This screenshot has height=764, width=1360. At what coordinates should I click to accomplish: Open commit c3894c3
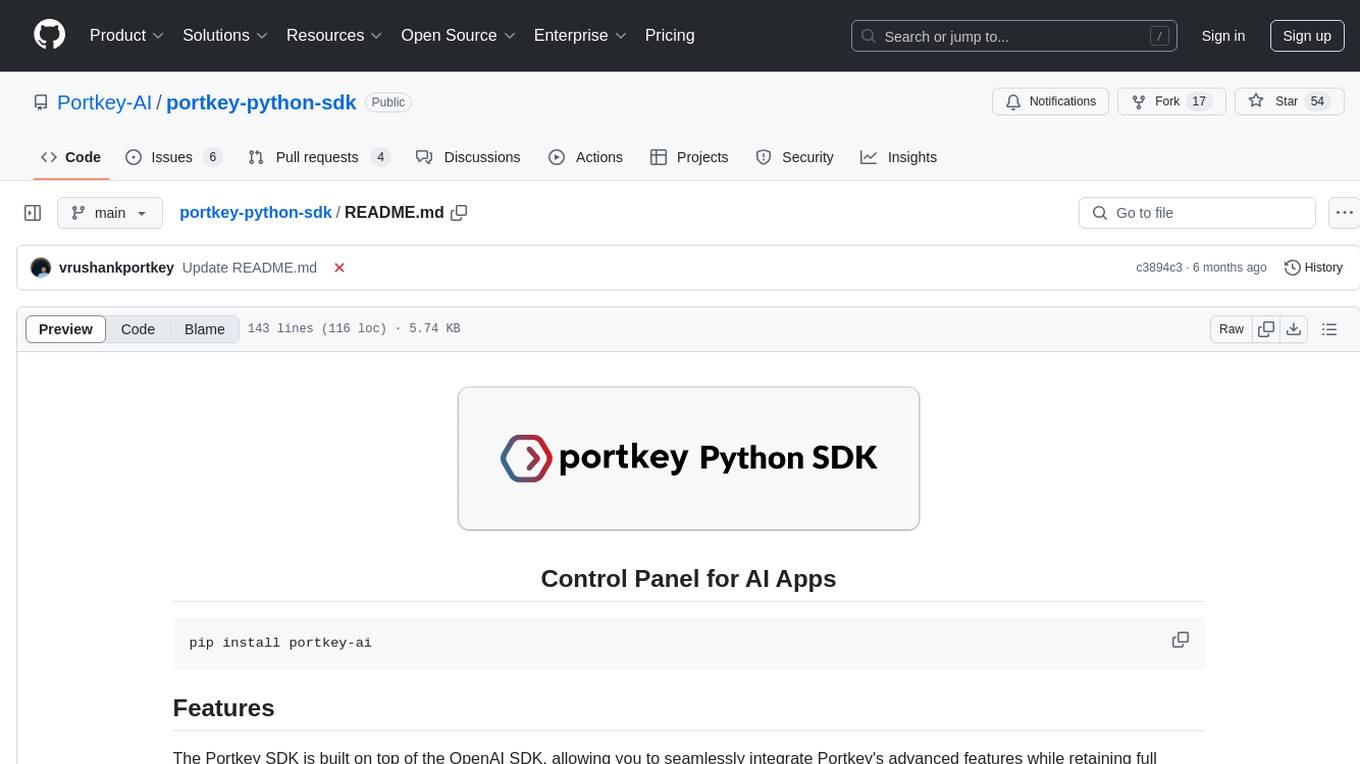(1159, 268)
